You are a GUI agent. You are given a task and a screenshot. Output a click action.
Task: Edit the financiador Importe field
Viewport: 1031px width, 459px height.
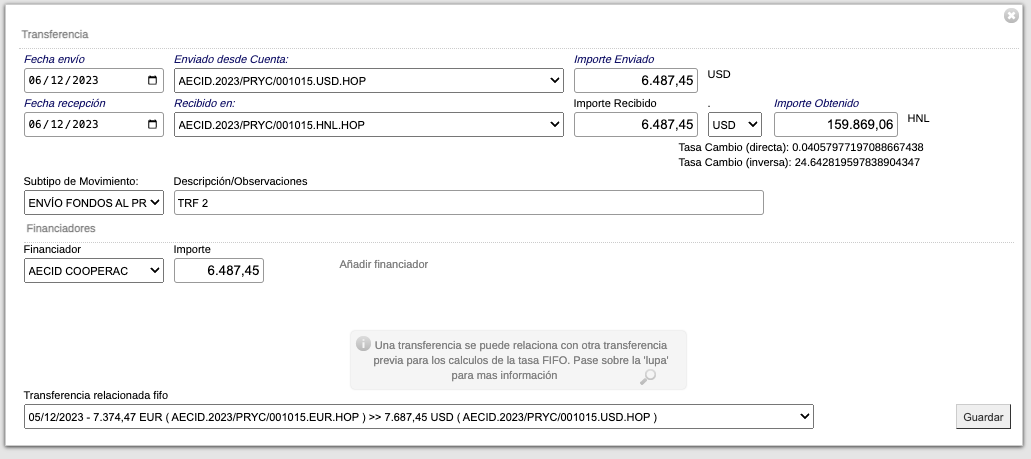click(x=218, y=271)
